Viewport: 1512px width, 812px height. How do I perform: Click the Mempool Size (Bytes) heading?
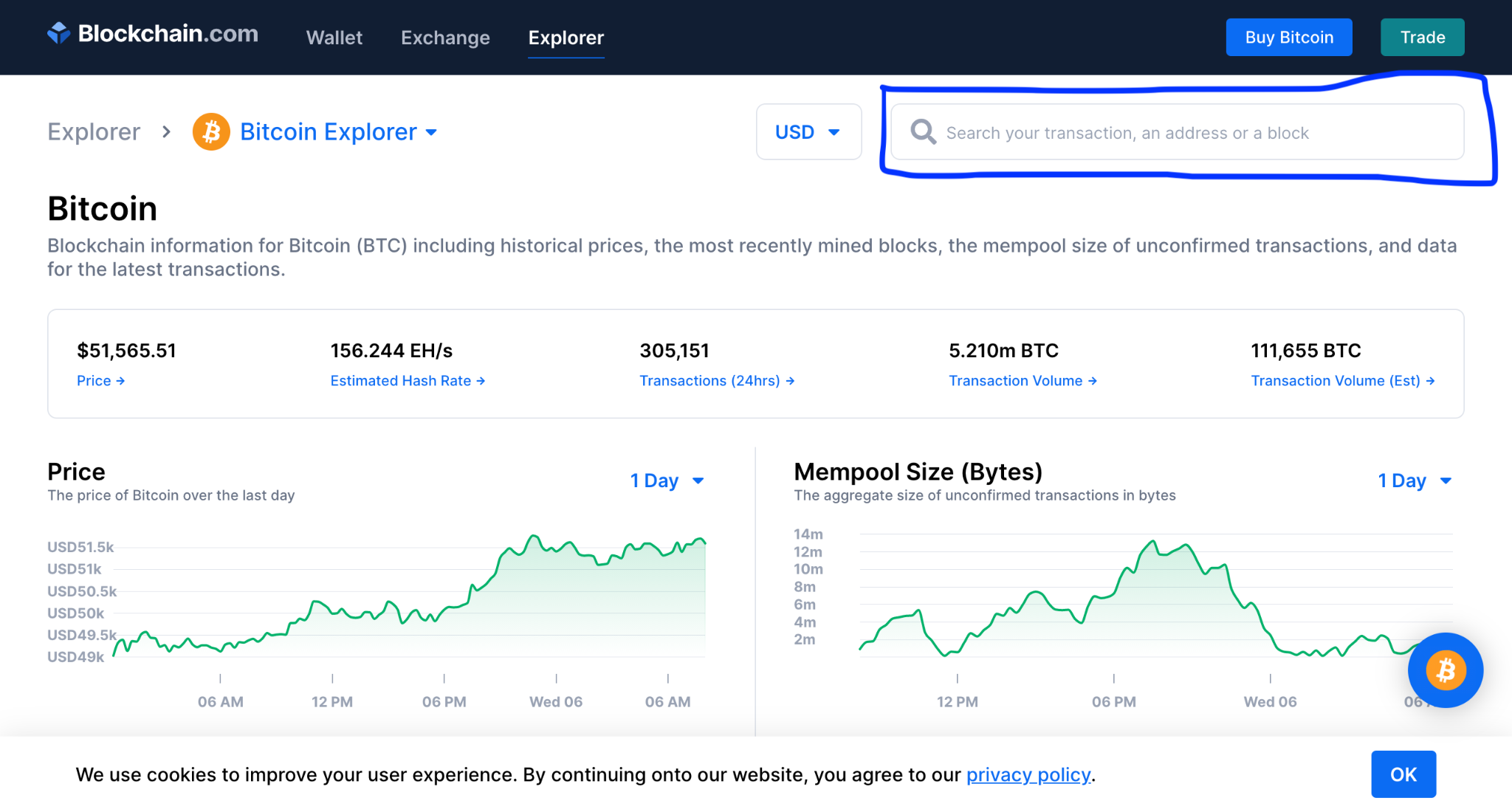[x=918, y=472]
